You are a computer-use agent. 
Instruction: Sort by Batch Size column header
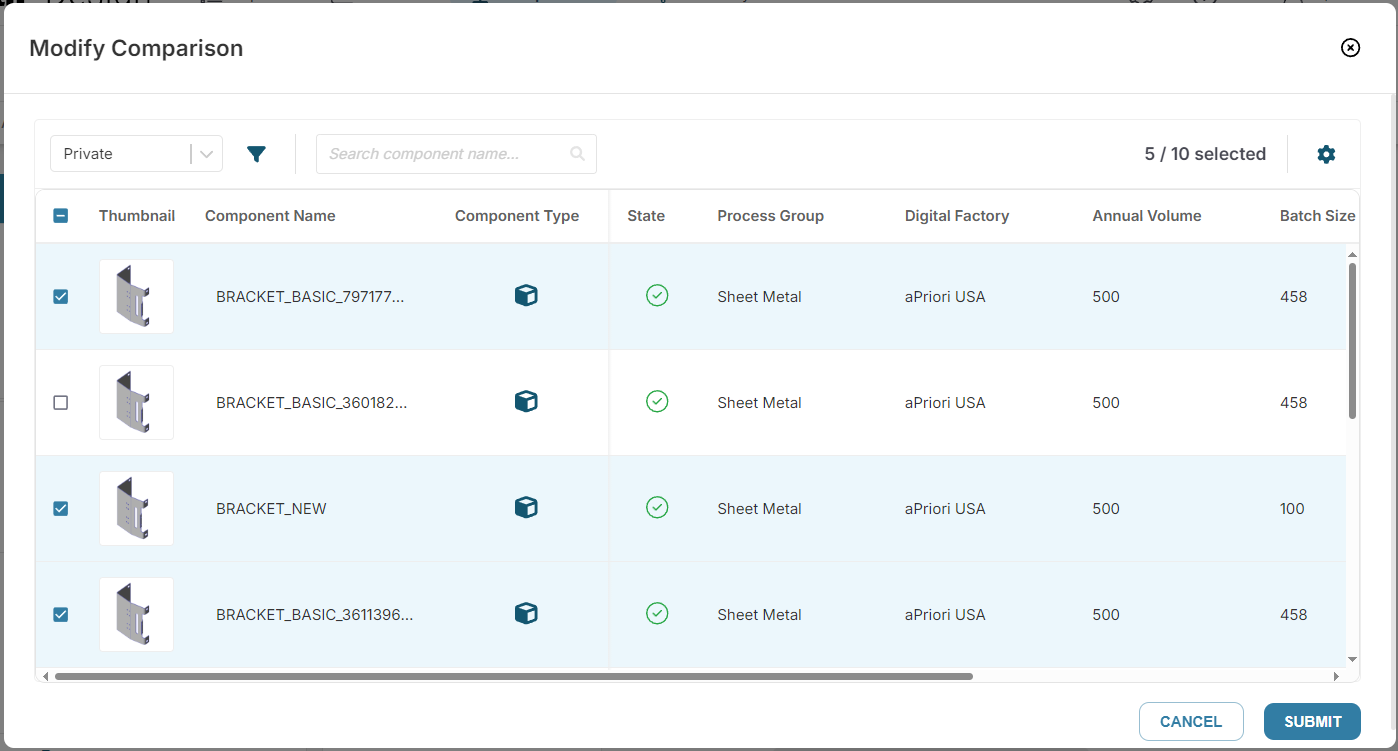[1318, 216]
